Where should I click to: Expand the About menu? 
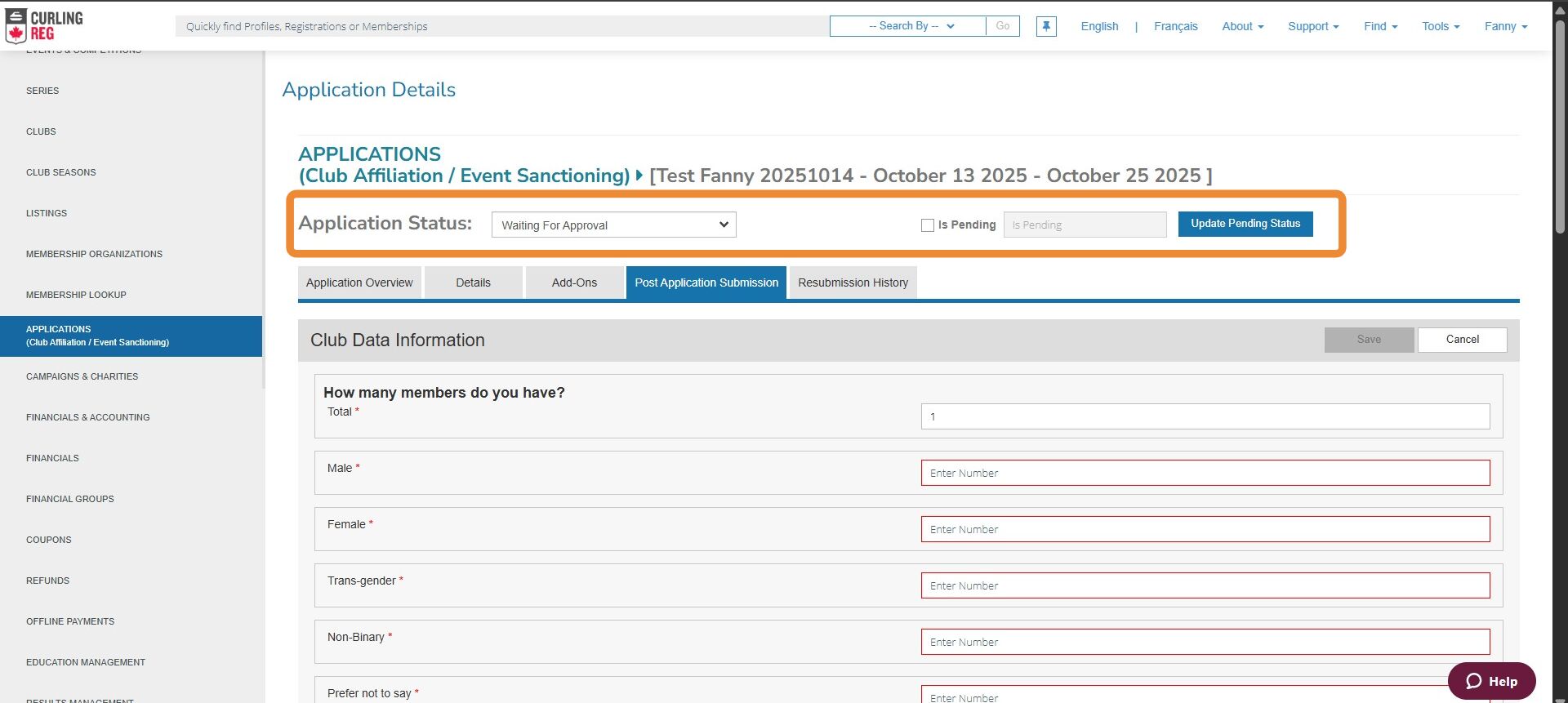pyautogui.click(x=1242, y=26)
